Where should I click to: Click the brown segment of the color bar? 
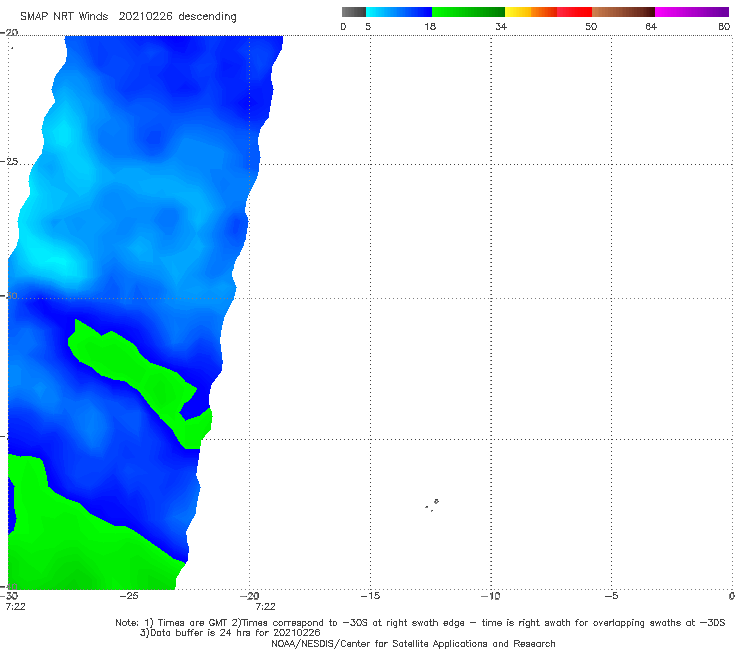(623, 12)
